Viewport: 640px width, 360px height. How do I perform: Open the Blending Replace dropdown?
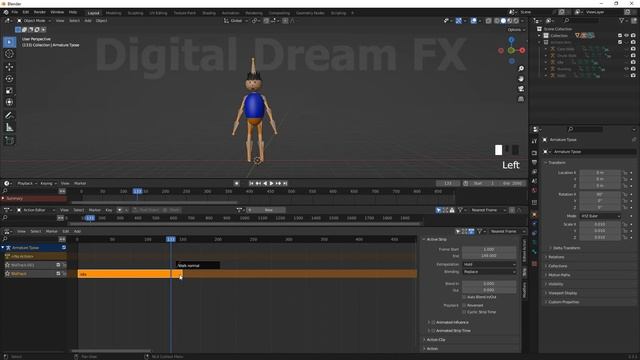[489, 272]
